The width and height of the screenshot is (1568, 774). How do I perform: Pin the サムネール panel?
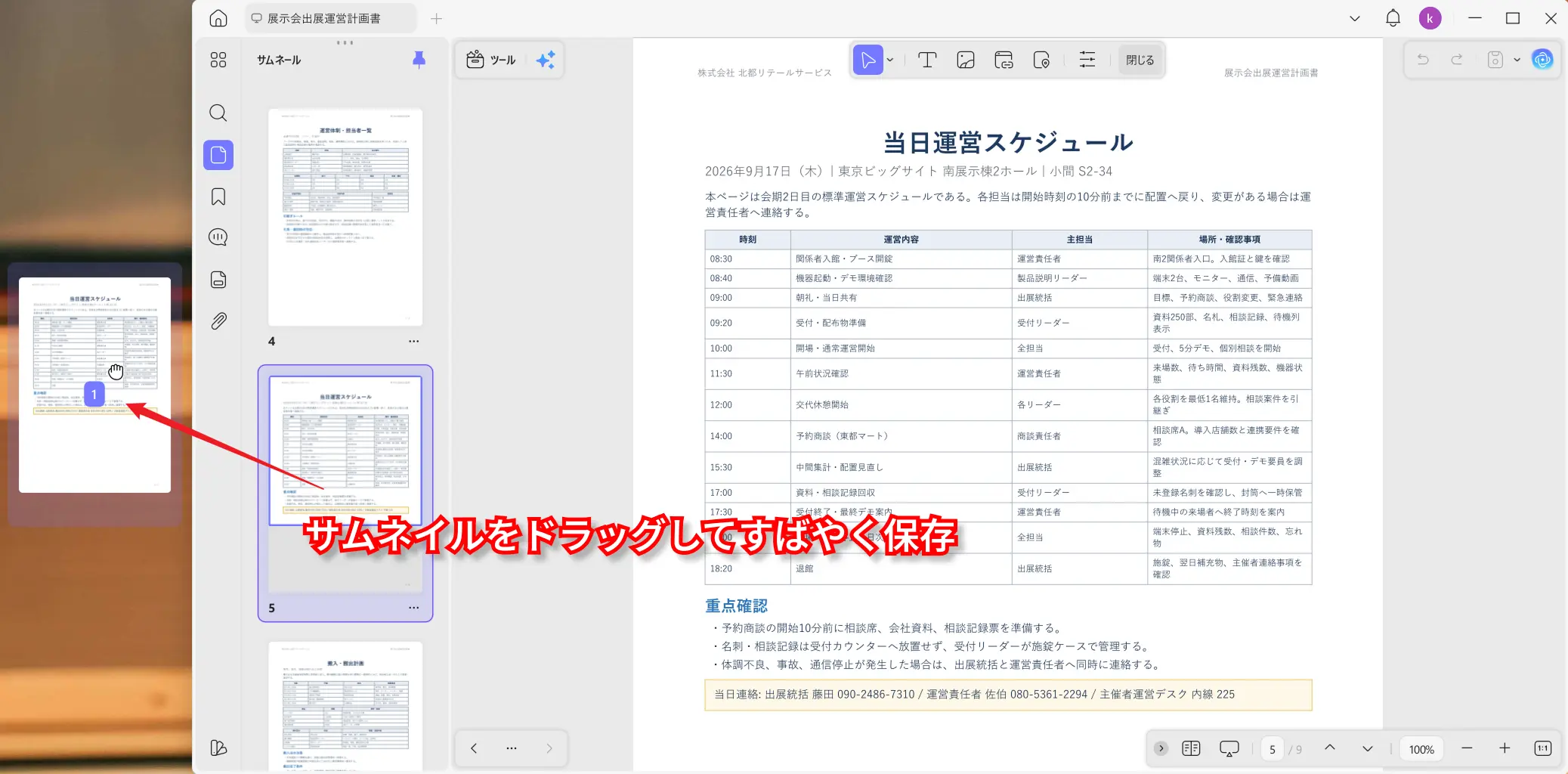pos(419,60)
